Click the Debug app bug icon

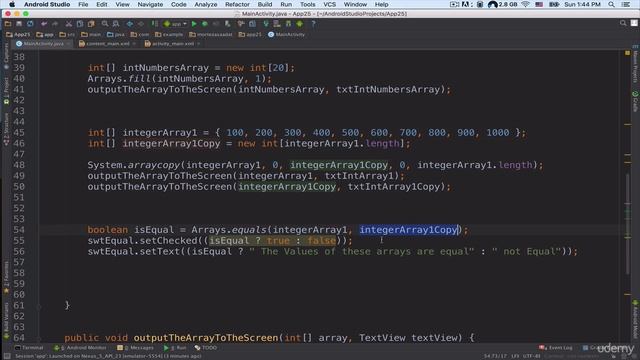click(x=205, y=24)
